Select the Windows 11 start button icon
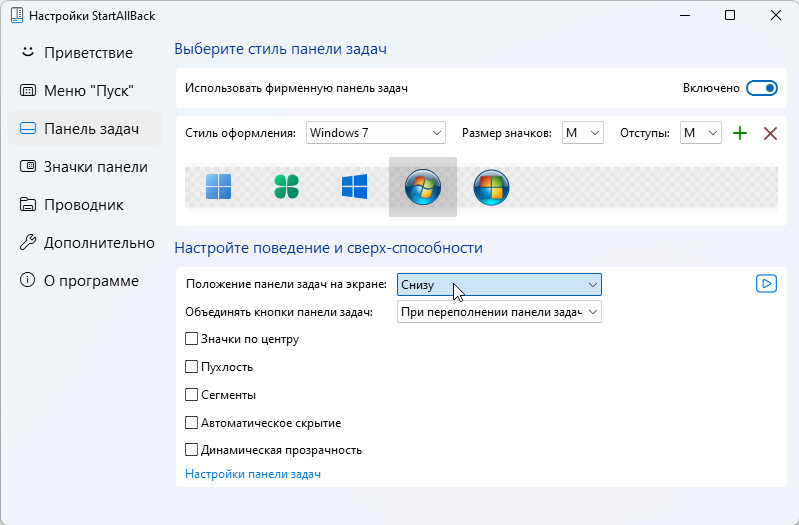The width and height of the screenshot is (799, 525). pyautogui.click(x=218, y=187)
